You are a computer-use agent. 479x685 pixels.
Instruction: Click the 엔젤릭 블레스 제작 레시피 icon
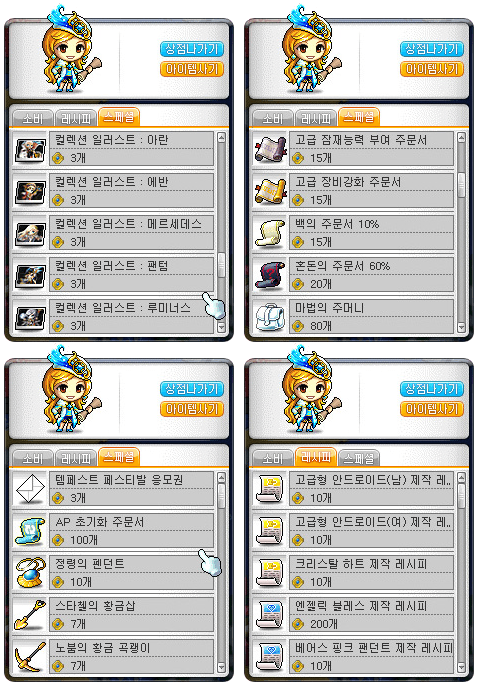point(270,615)
